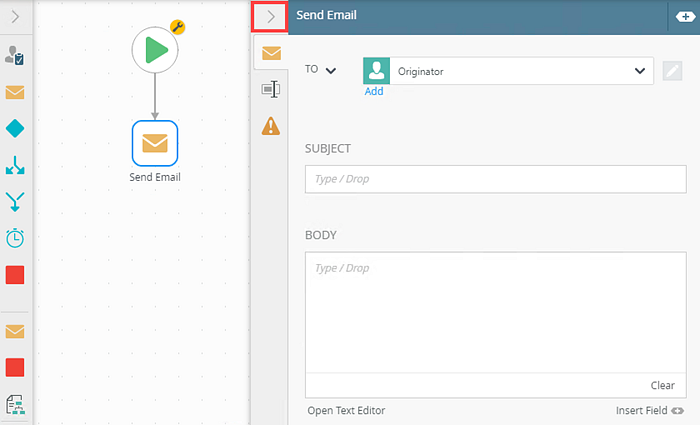Focus the Body text area
This screenshot has width=700, height=425.
496,312
